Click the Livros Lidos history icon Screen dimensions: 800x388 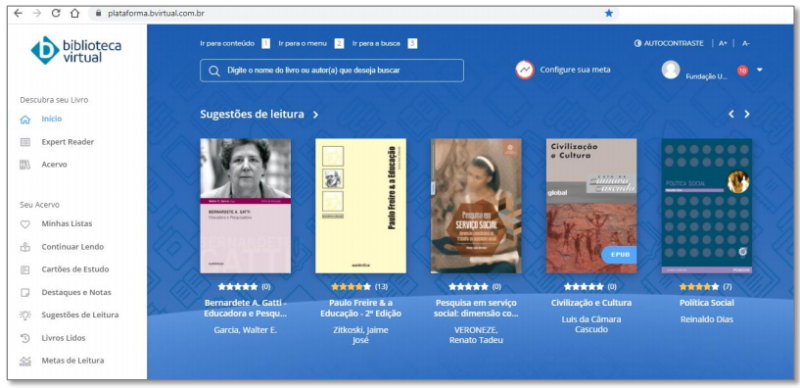(25, 338)
